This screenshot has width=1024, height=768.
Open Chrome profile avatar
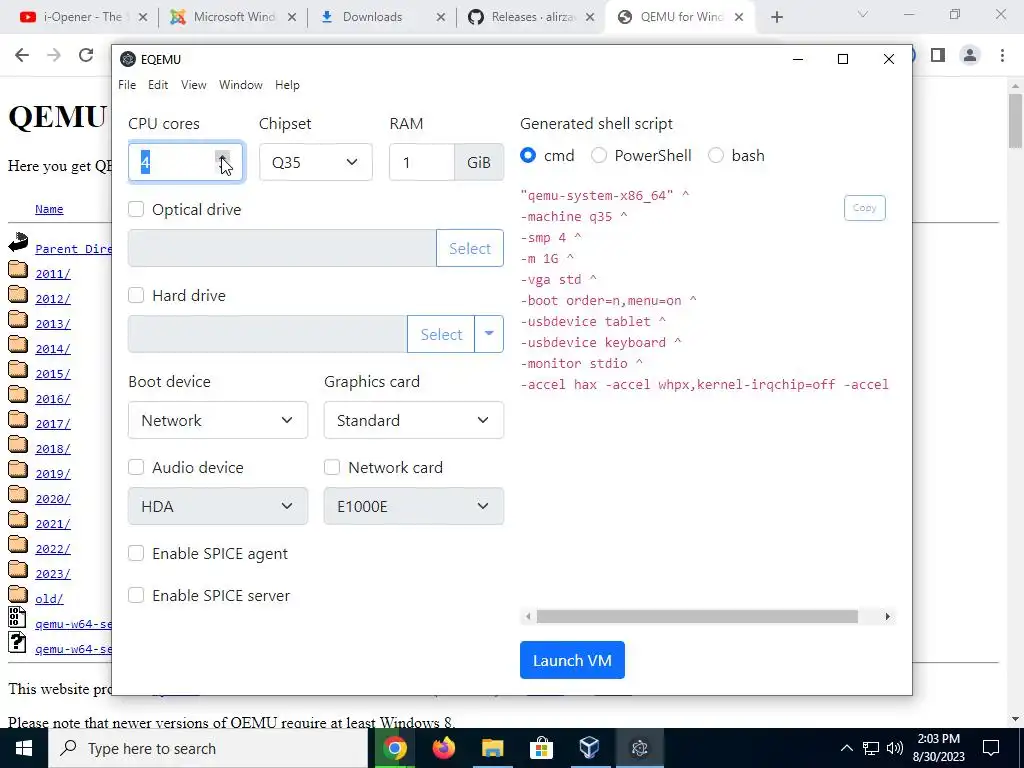tap(970, 56)
